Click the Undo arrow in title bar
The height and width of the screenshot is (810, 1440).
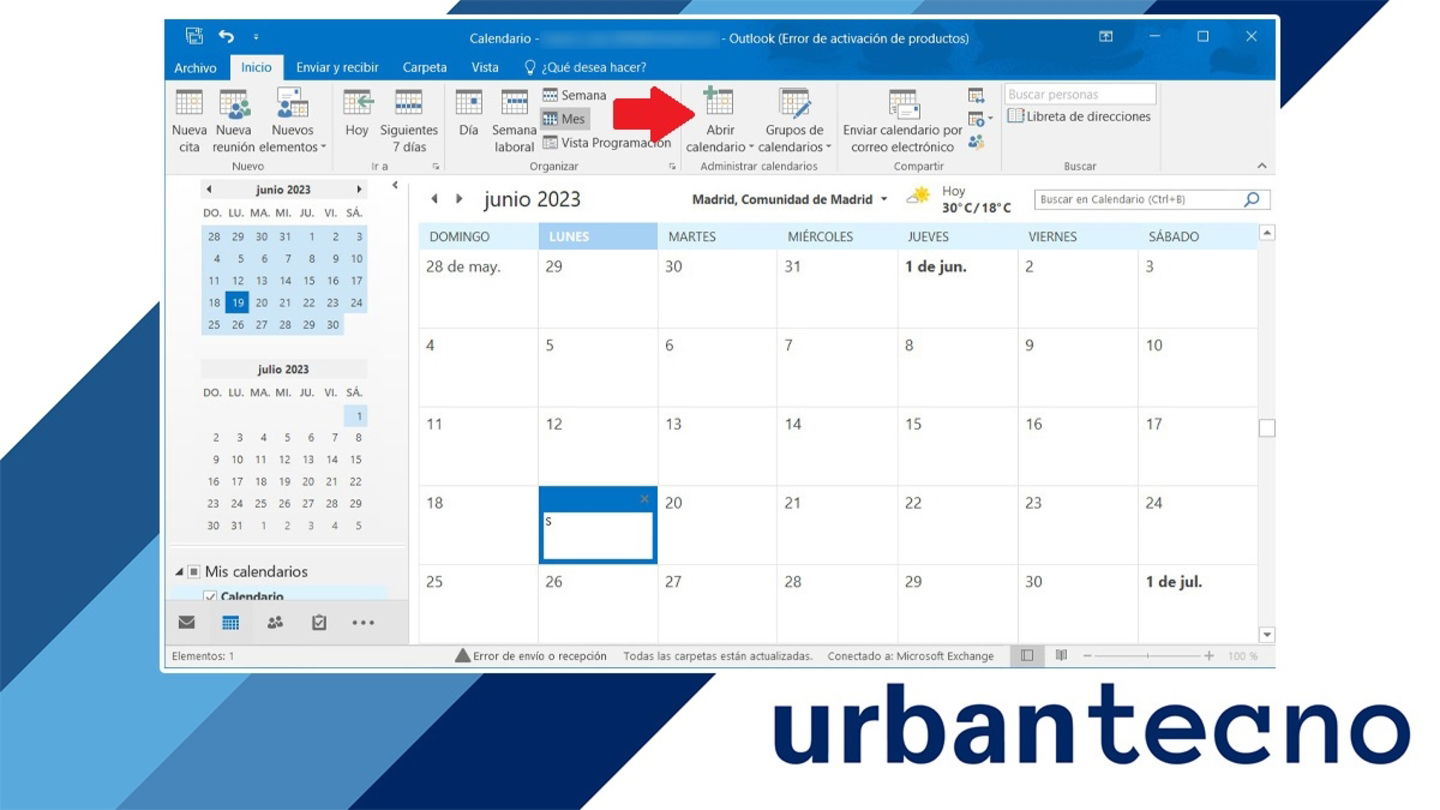coord(226,36)
